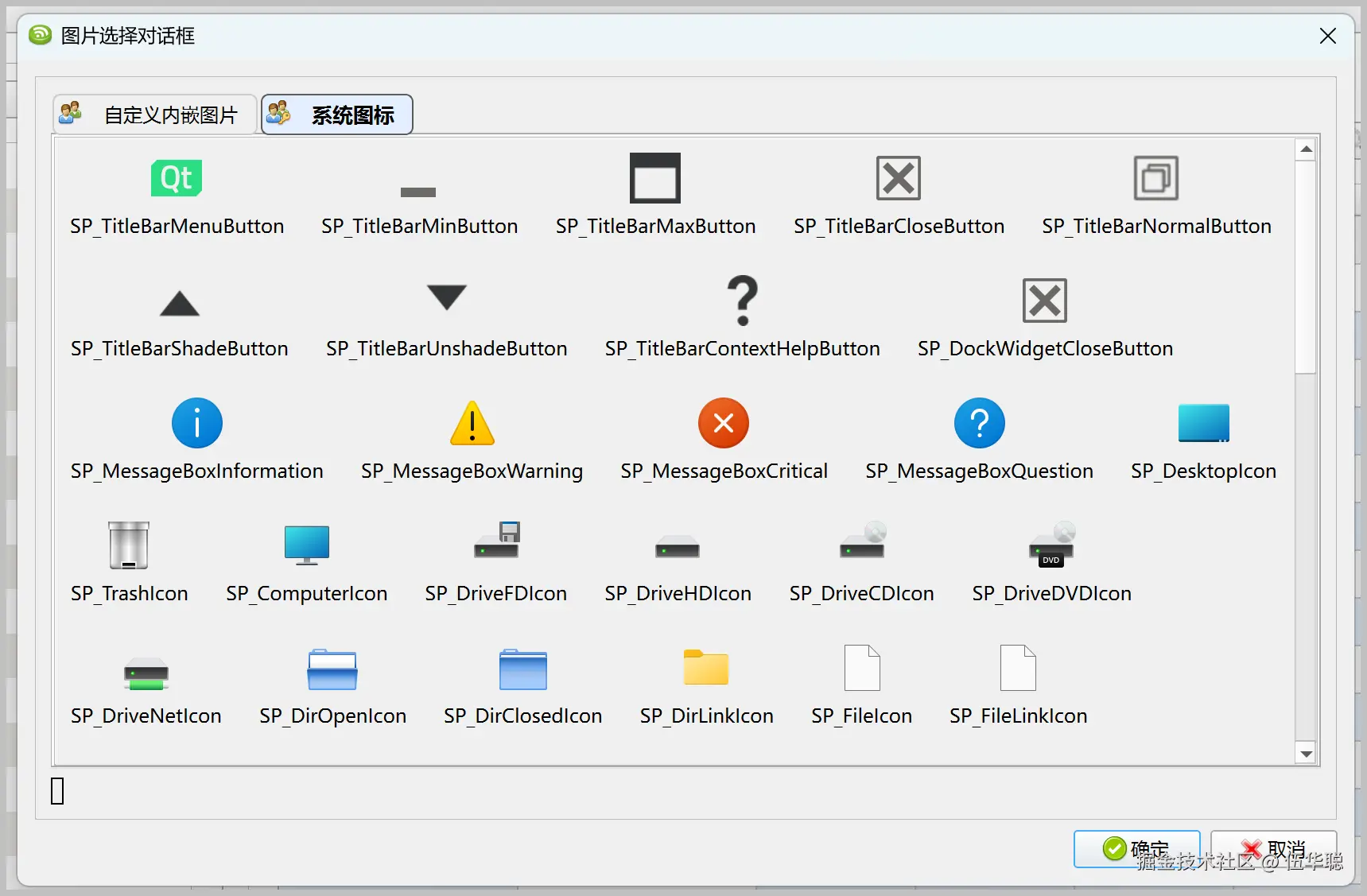Image resolution: width=1367 pixels, height=896 pixels.
Task: Cancel with the 取消 button
Action: point(1274,849)
